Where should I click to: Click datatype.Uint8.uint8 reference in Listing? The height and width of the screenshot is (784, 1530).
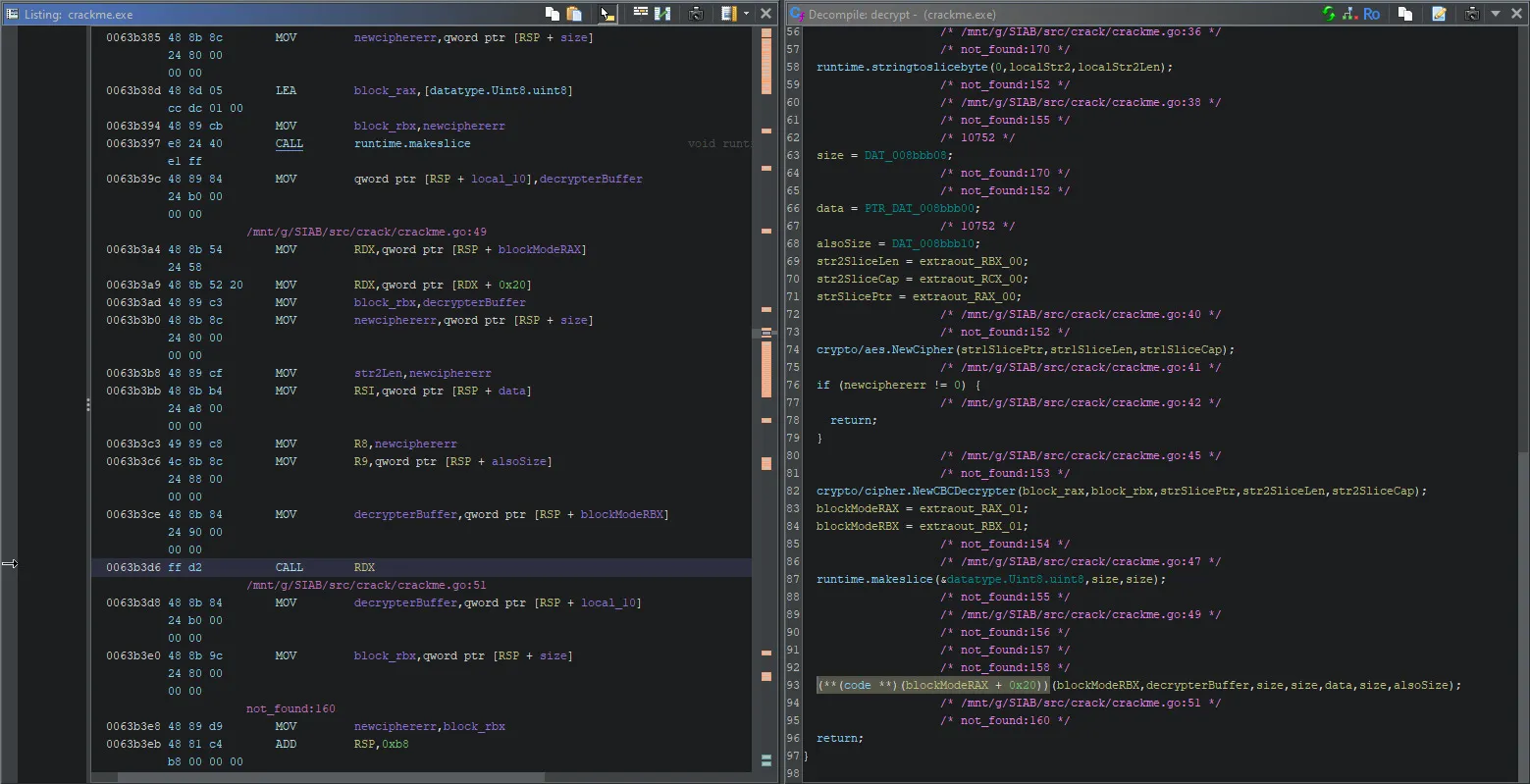point(500,90)
